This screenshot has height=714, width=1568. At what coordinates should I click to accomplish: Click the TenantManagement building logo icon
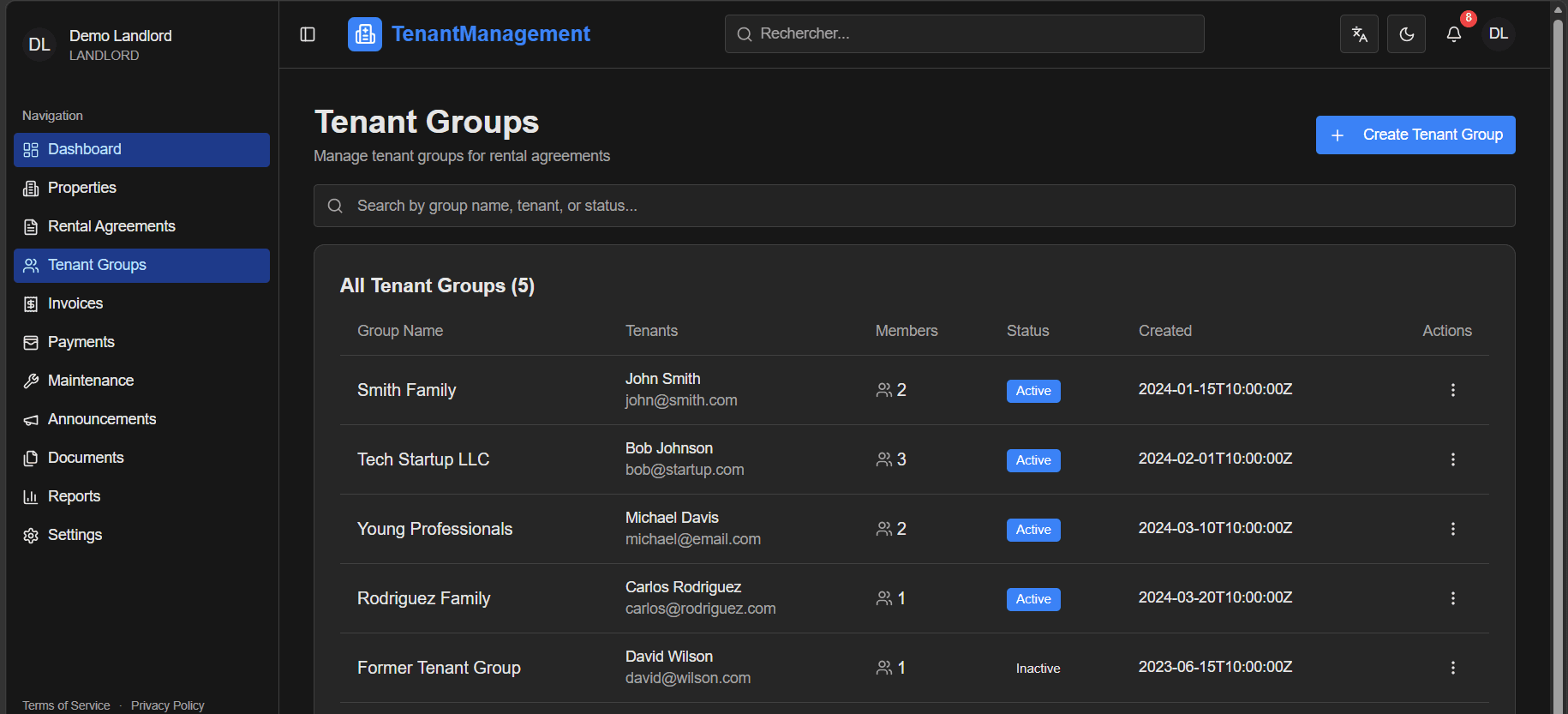click(x=365, y=34)
